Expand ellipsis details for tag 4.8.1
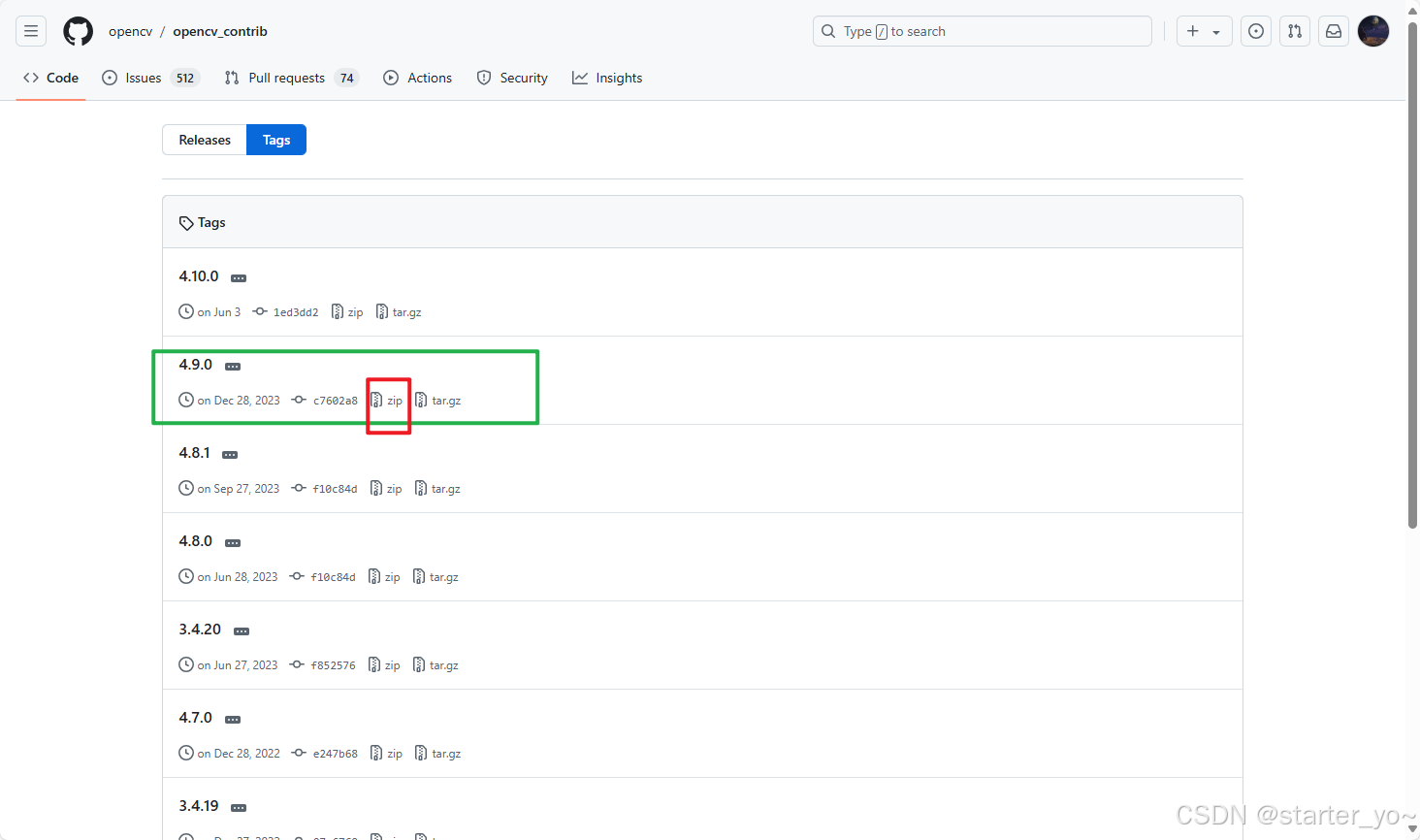Viewport: 1420px width, 840px height. click(x=230, y=455)
